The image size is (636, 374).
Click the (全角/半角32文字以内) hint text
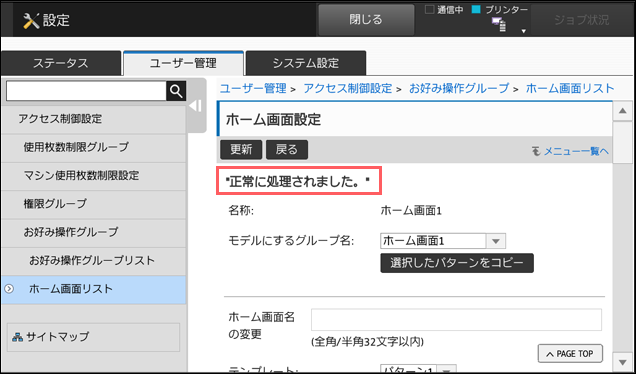(367, 342)
